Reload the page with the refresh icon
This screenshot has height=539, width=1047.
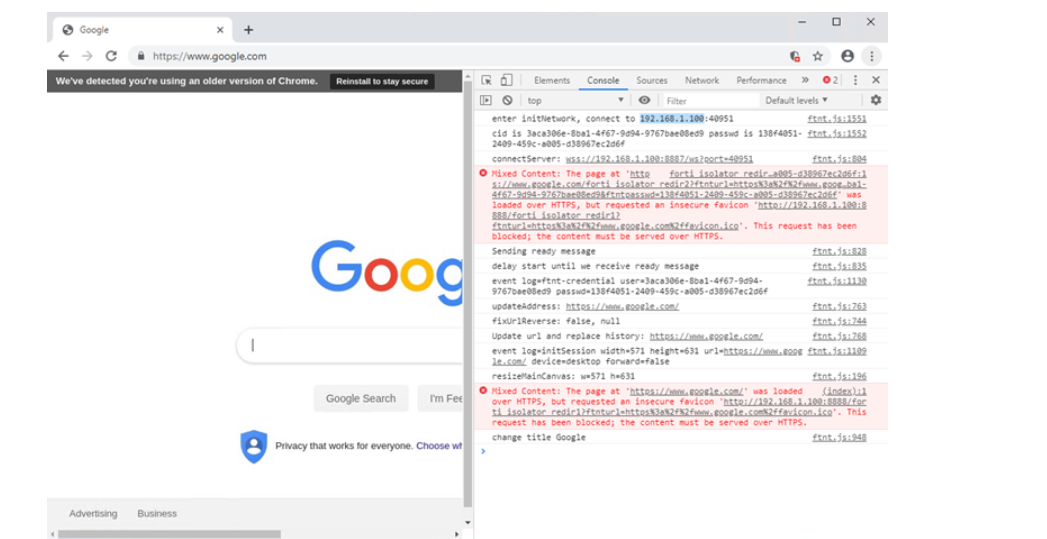[x=112, y=56]
